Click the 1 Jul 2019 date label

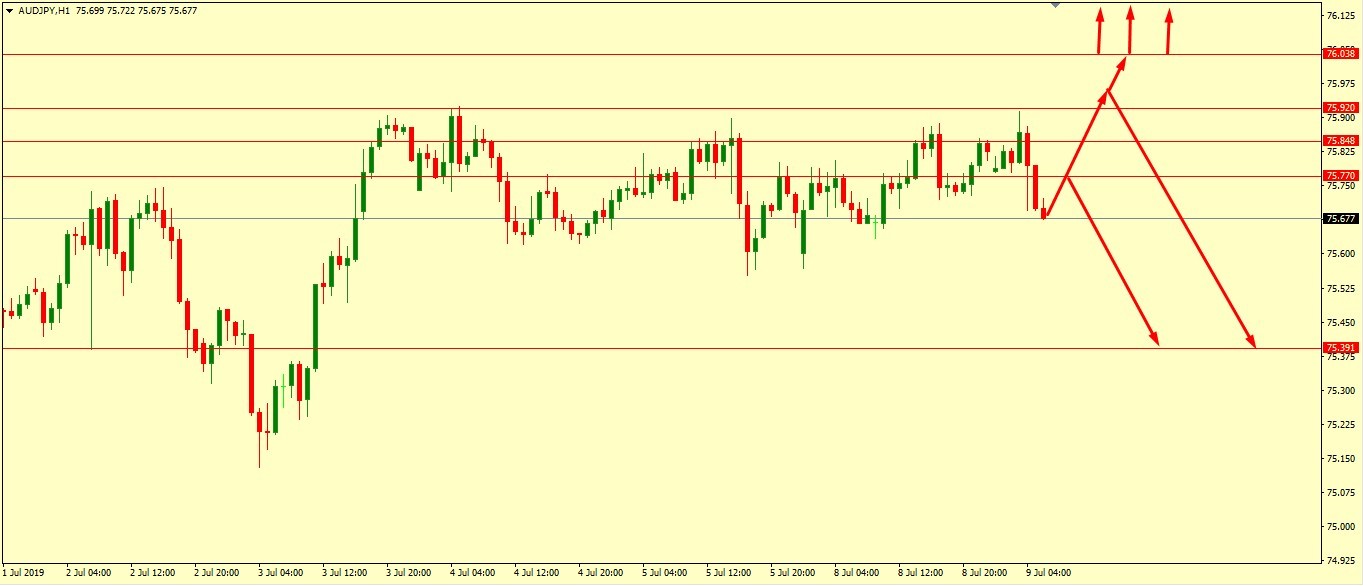25,573
